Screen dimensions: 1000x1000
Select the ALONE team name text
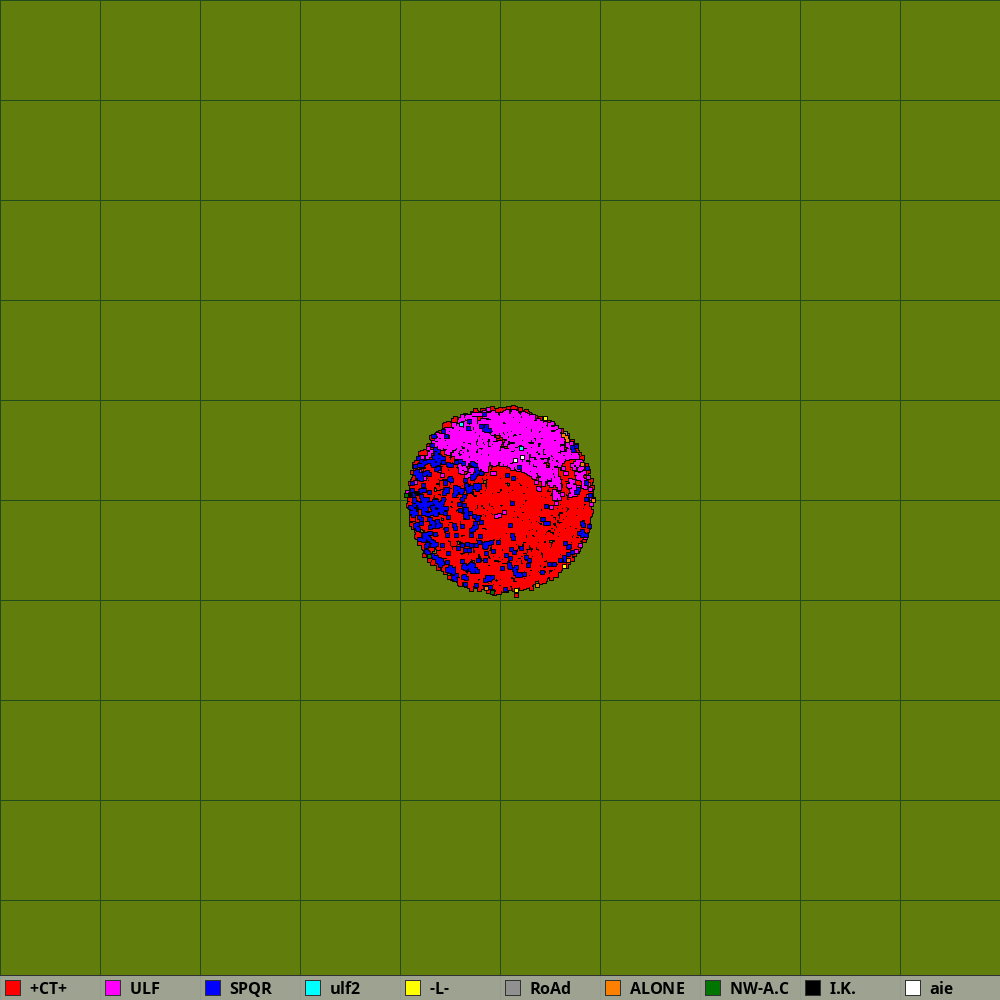[657, 988]
